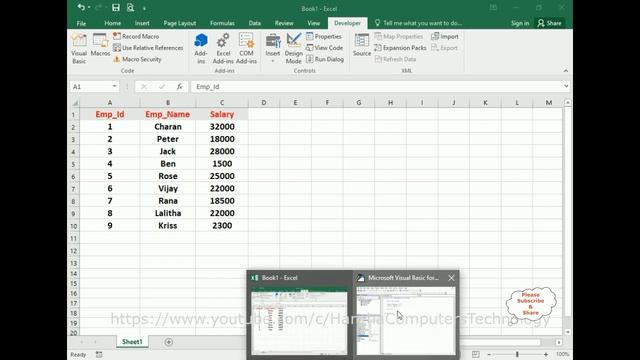Select the Sheet1 tab

pyautogui.click(x=132, y=342)
